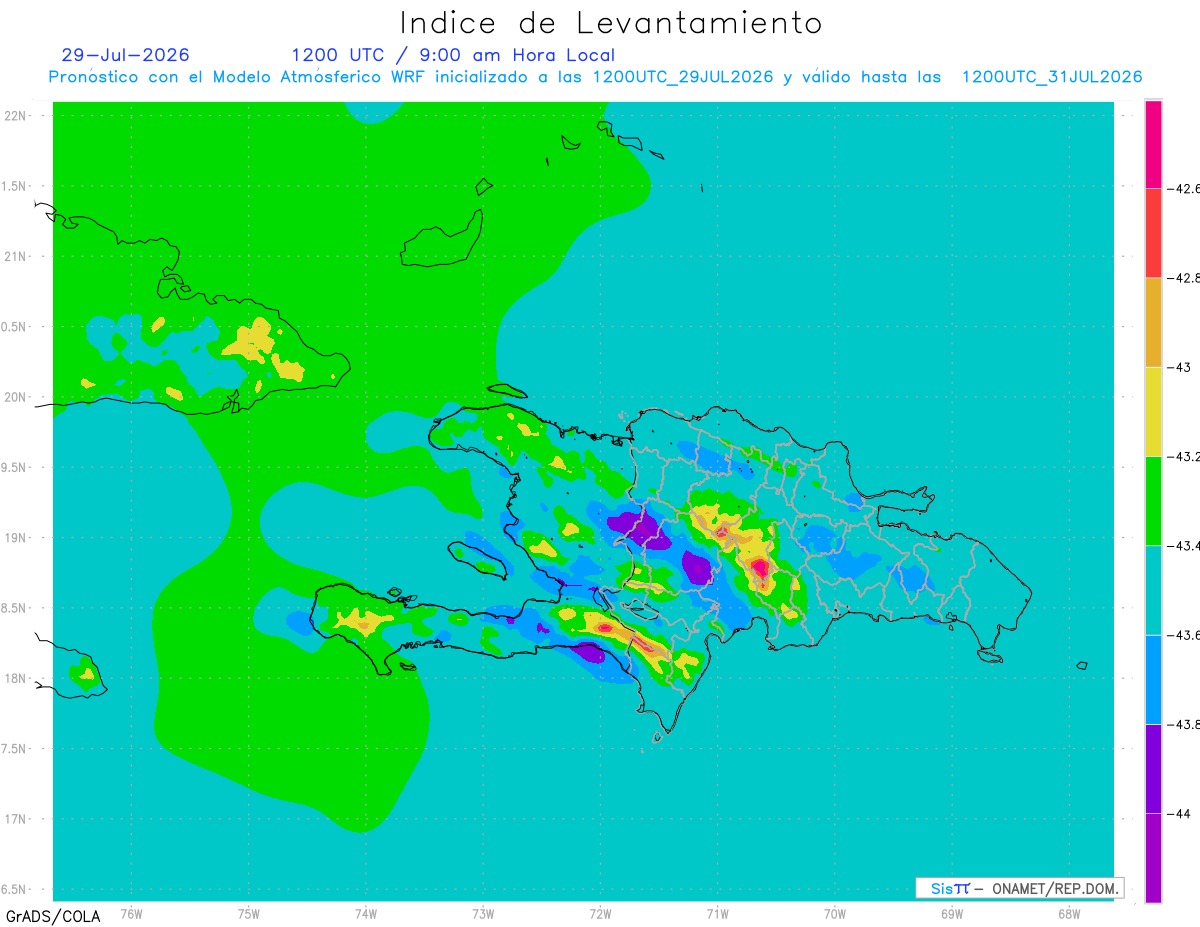The width and height of the screenshot is (1200, 927).
Task: Click the '76W' longitude label
Action: pos(131,913)
